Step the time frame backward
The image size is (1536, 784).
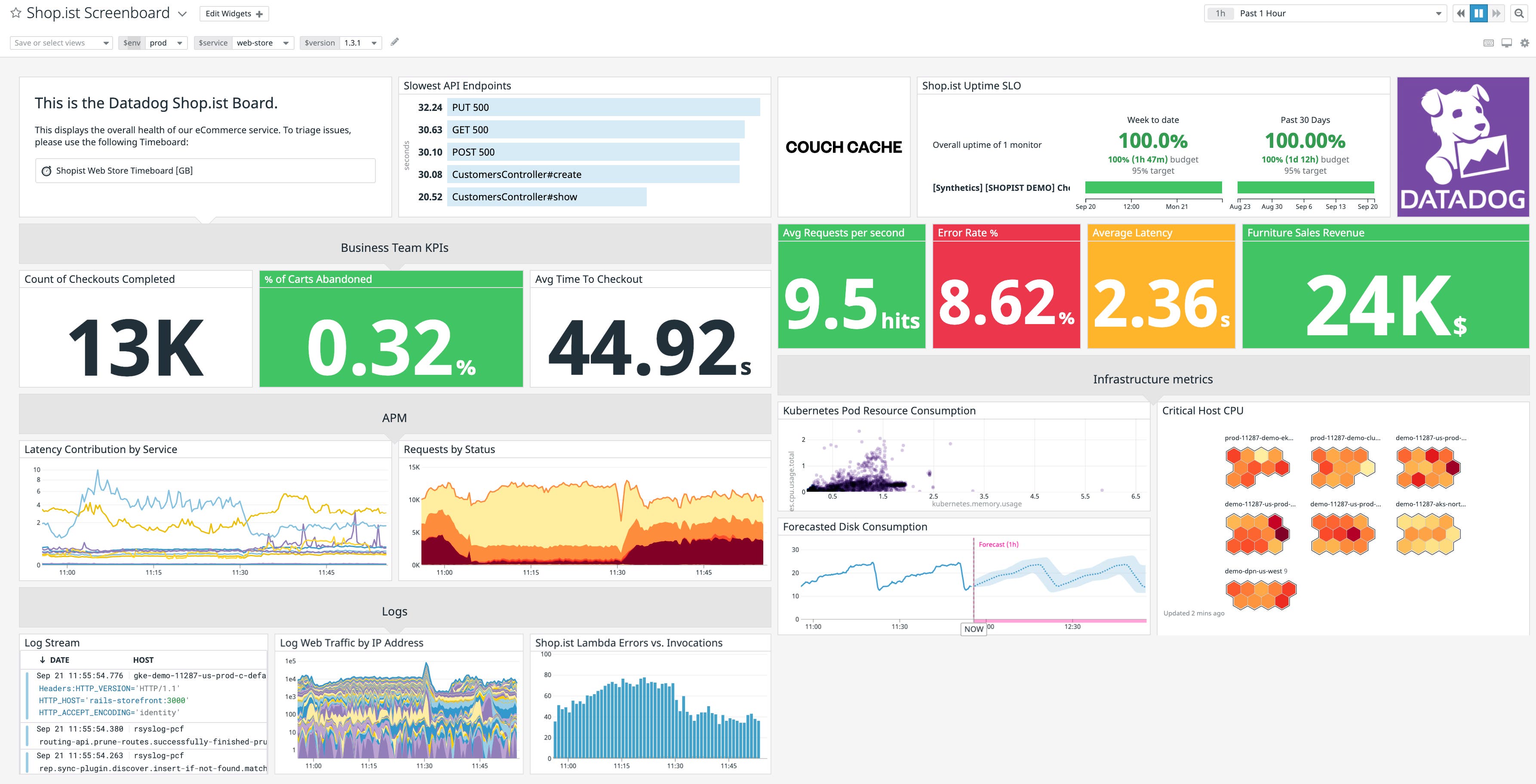coord(1461,13)
